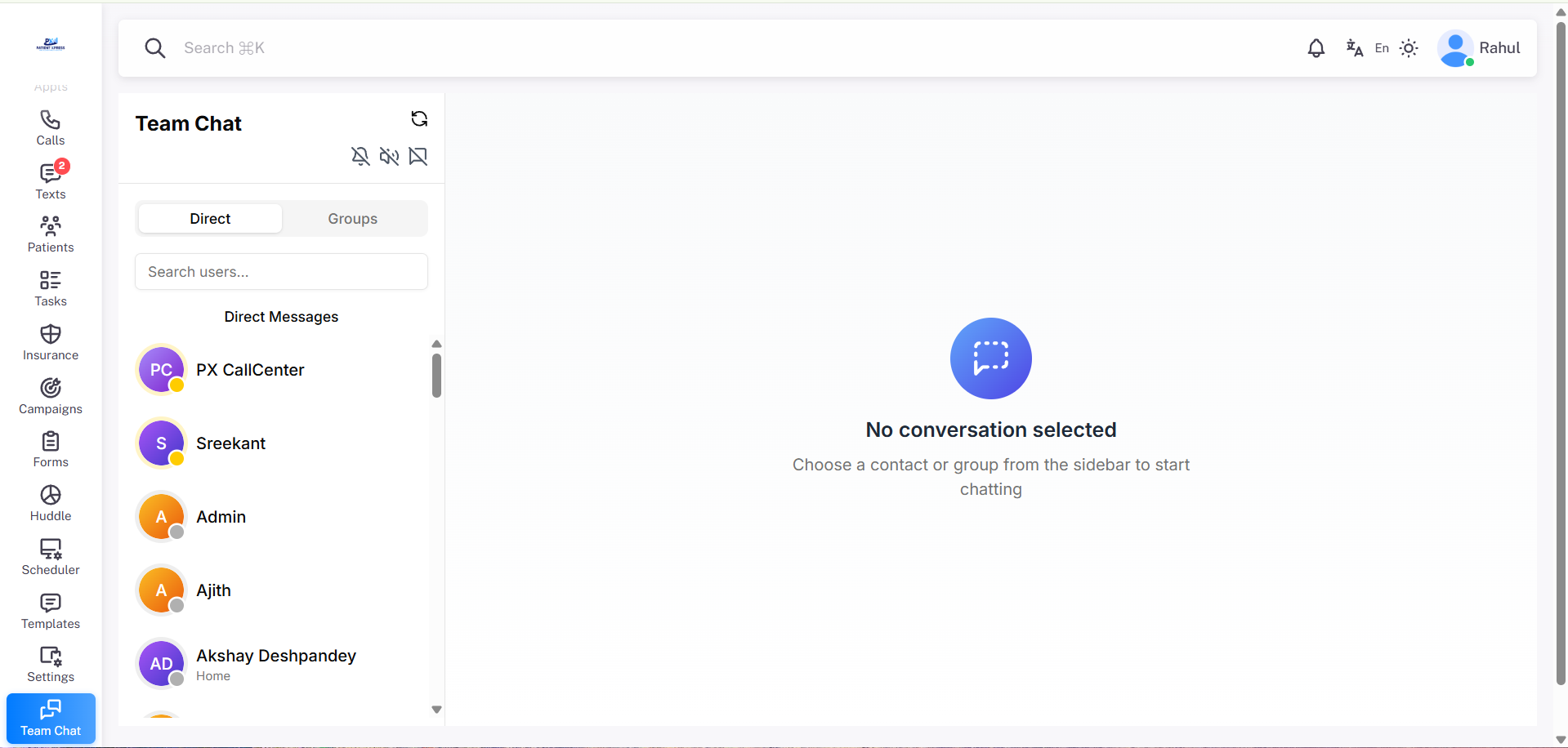Screen dimensions: 1568x748
Task: Open the En language selector
Action: 1381,48
